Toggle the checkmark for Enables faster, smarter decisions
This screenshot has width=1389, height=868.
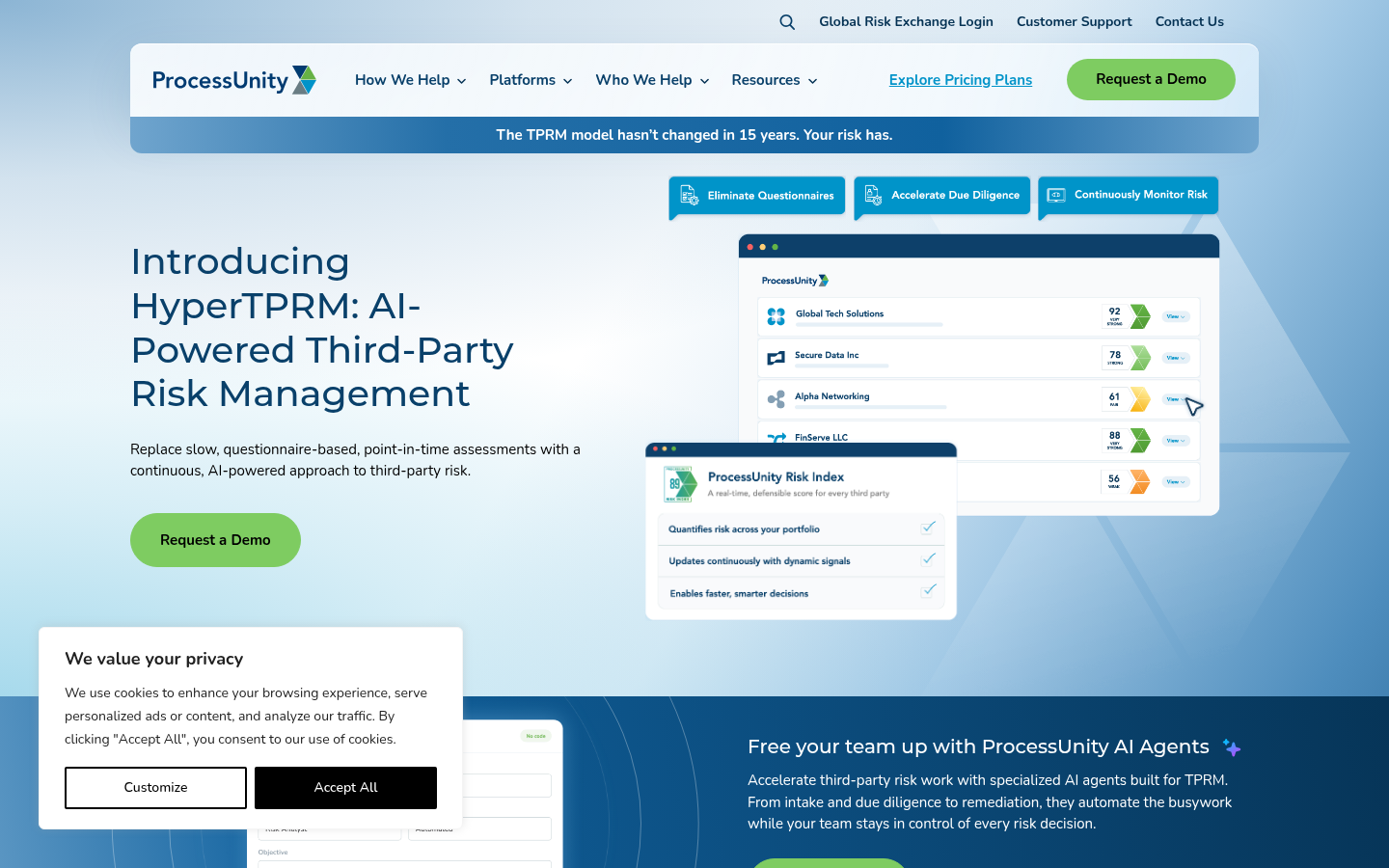928,591
